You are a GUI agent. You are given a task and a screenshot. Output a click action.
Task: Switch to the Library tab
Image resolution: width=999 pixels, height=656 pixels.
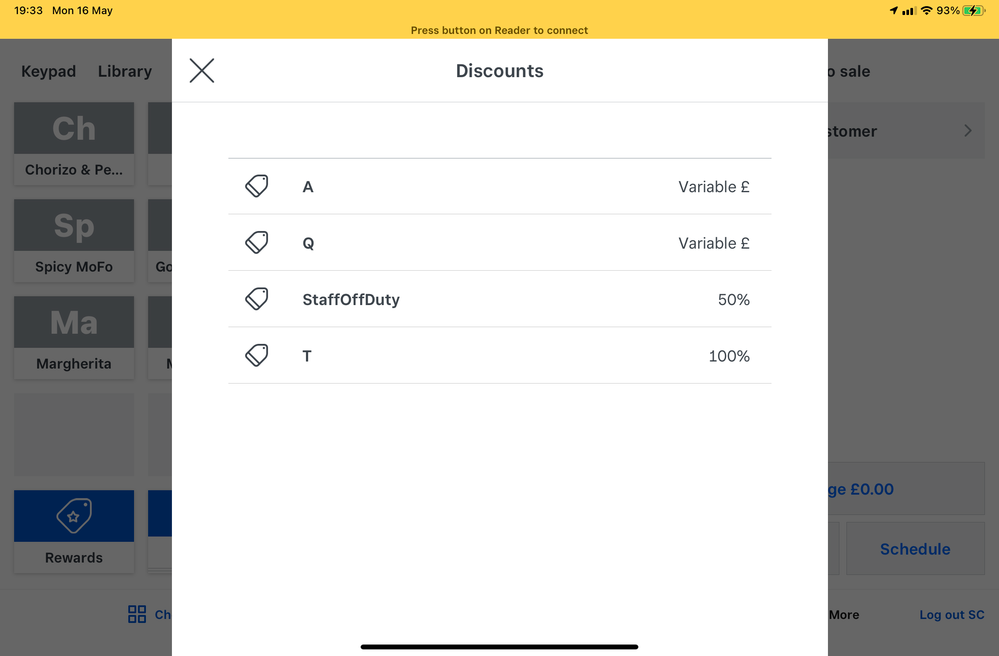tap(125, 71)
